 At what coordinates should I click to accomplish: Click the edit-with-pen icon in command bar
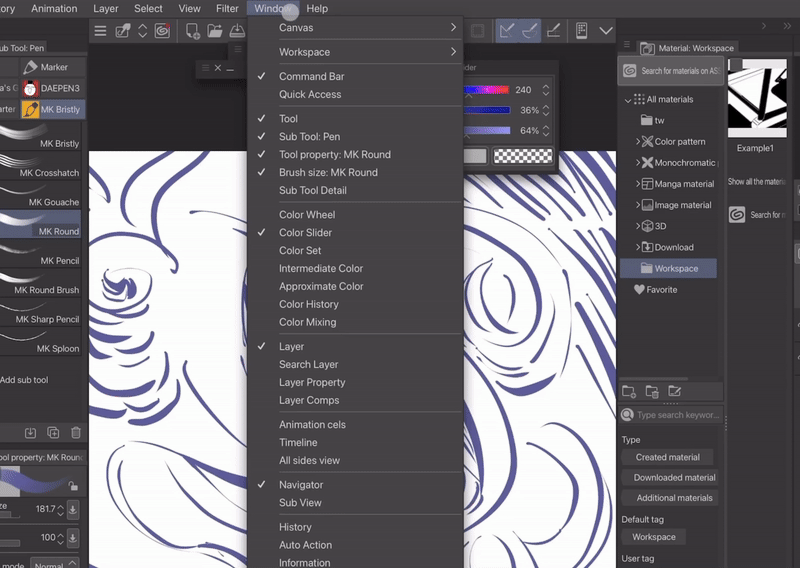[x=122, y=31]
